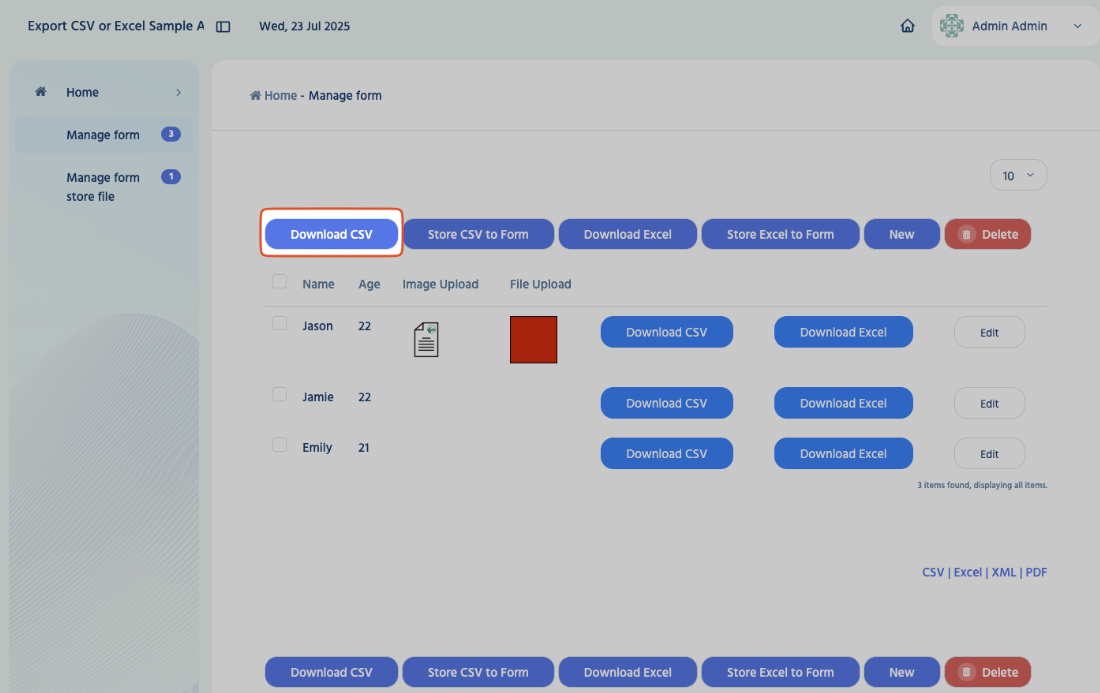Open Jason's uploaded document file icon

pos(426,340)
